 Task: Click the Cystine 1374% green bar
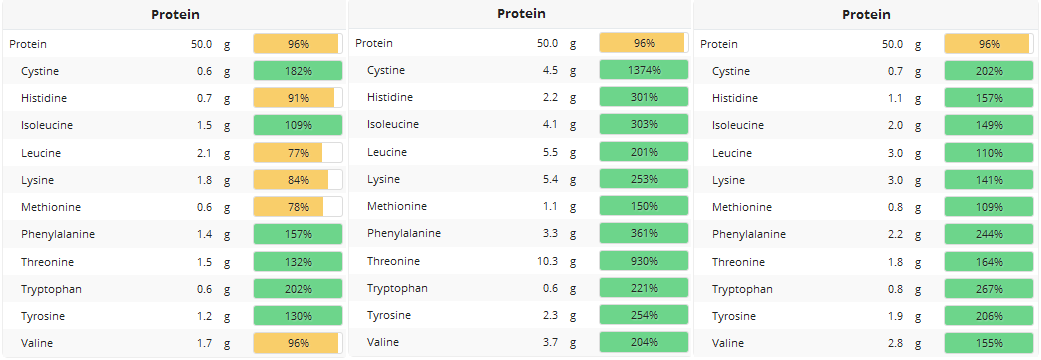[x=644, y=70]
